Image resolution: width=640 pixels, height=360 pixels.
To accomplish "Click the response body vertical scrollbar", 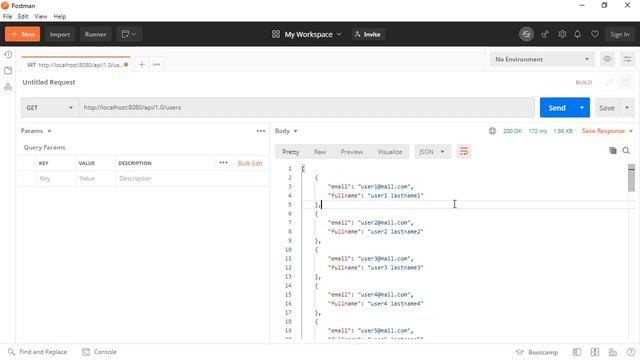I will tap(631, 178).
